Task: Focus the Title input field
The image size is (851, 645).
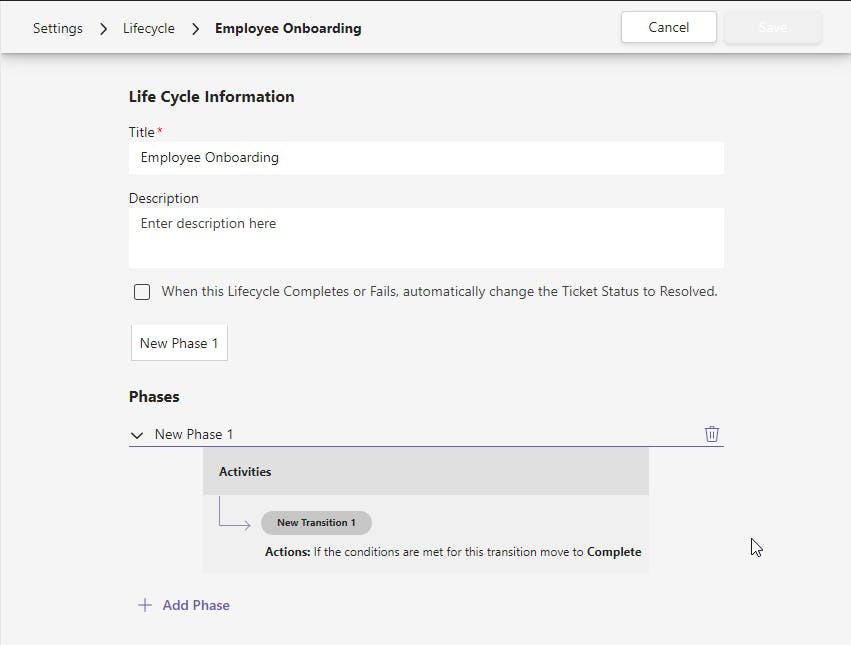Action: coord(426,158)
